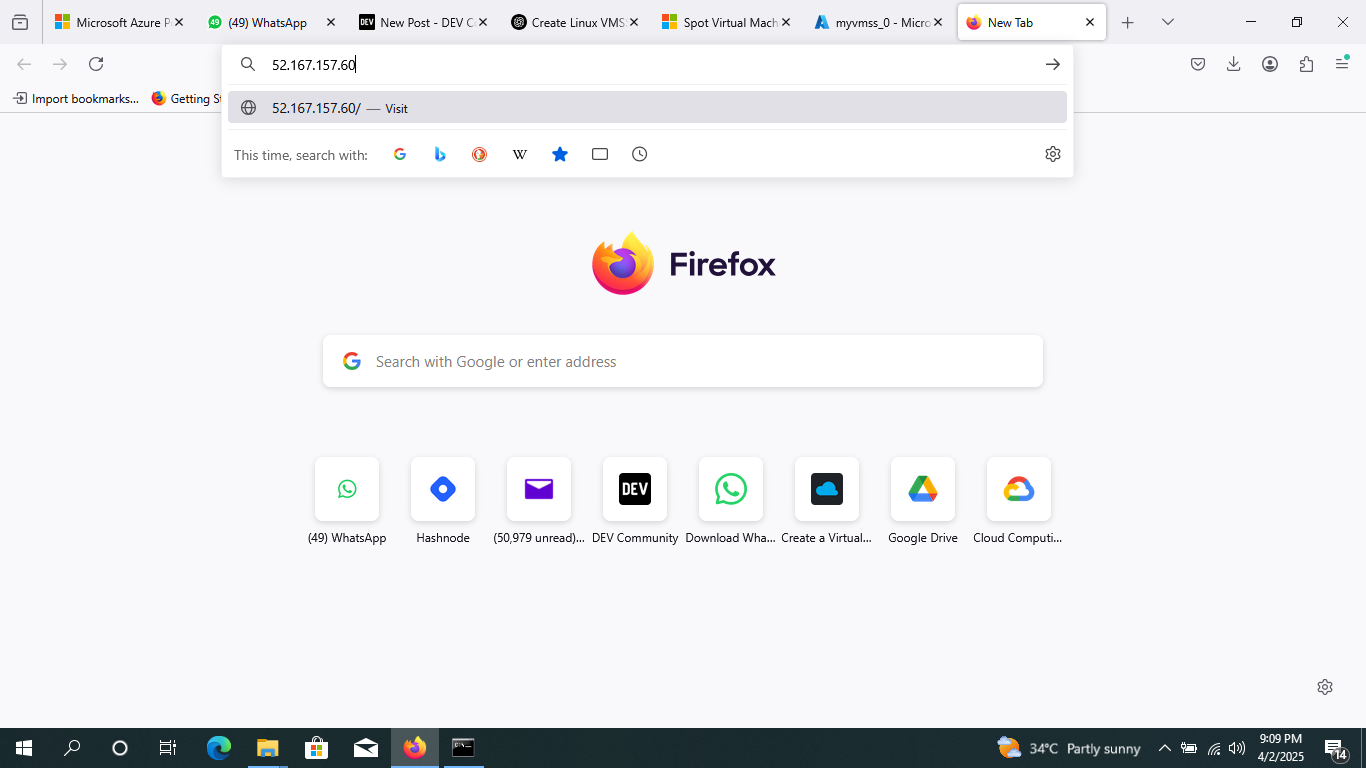Open search settings gear in URL dropdown
The image size is (1366, 768).
pyautogui.click(x=1053, y=154)
